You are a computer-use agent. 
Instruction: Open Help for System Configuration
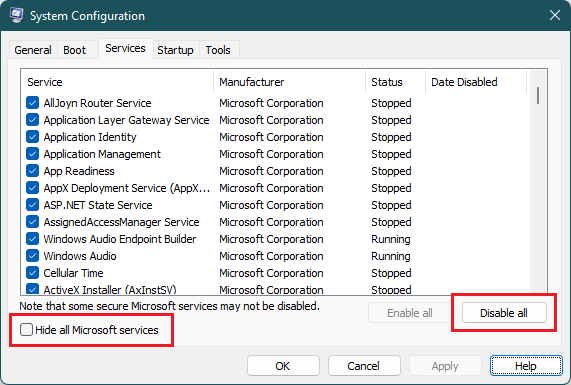526,366
